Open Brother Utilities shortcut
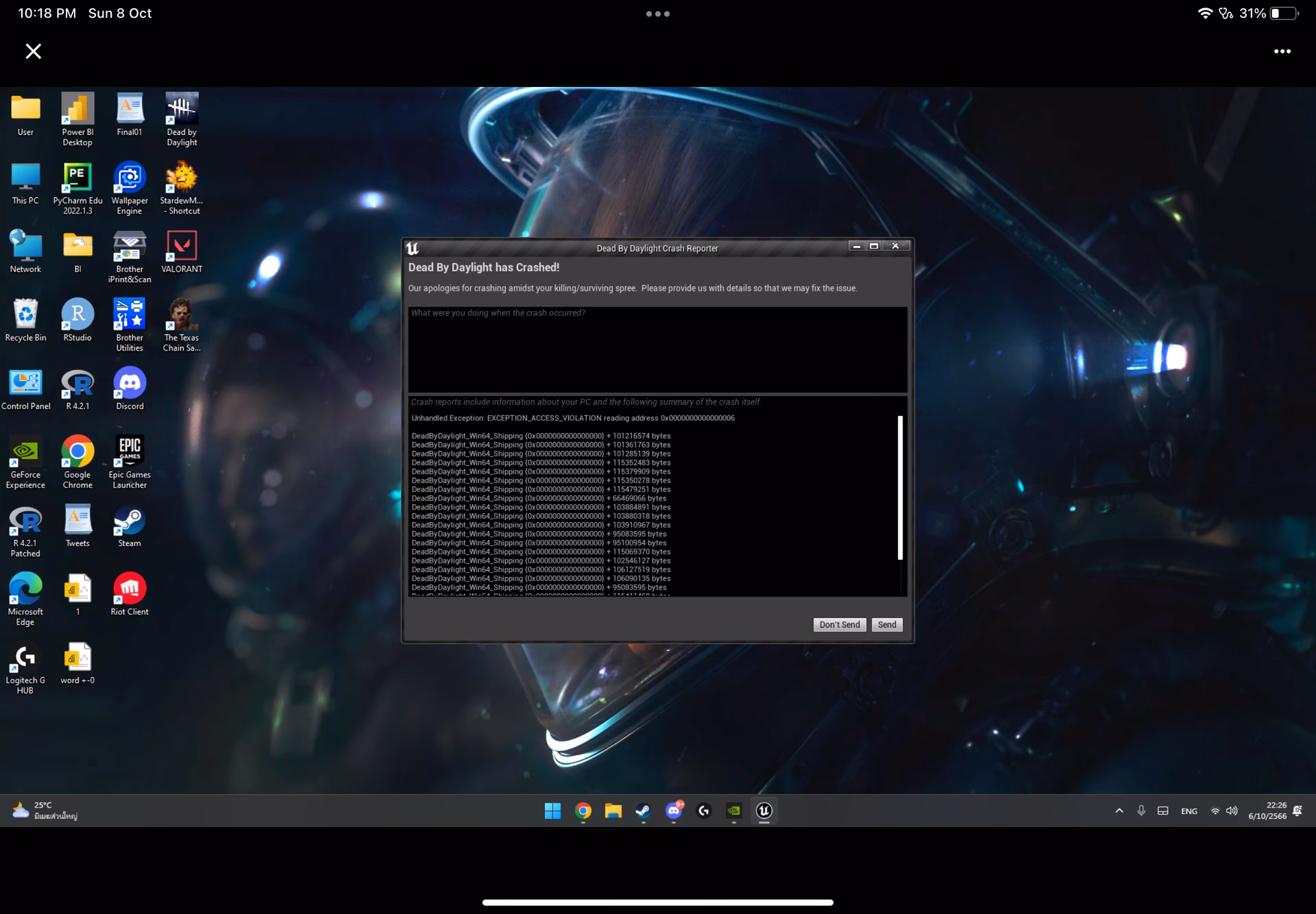Viewport: 1316px width, 914px height. (130, 325)
